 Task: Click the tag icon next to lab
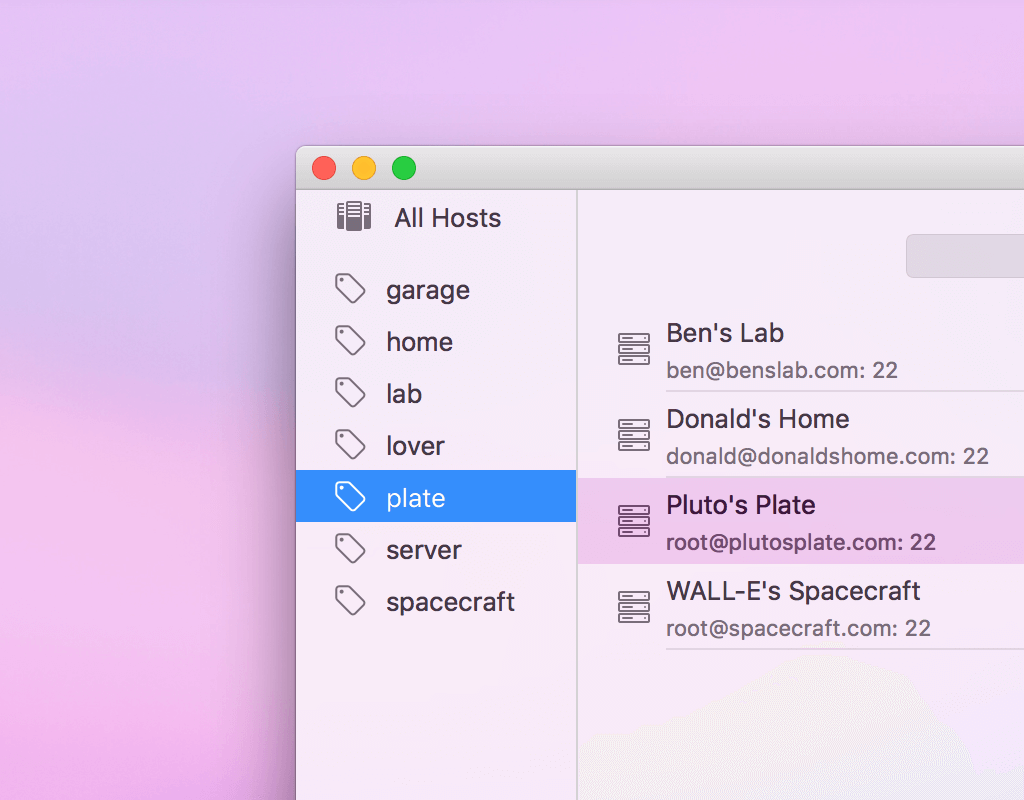[350, 392]
